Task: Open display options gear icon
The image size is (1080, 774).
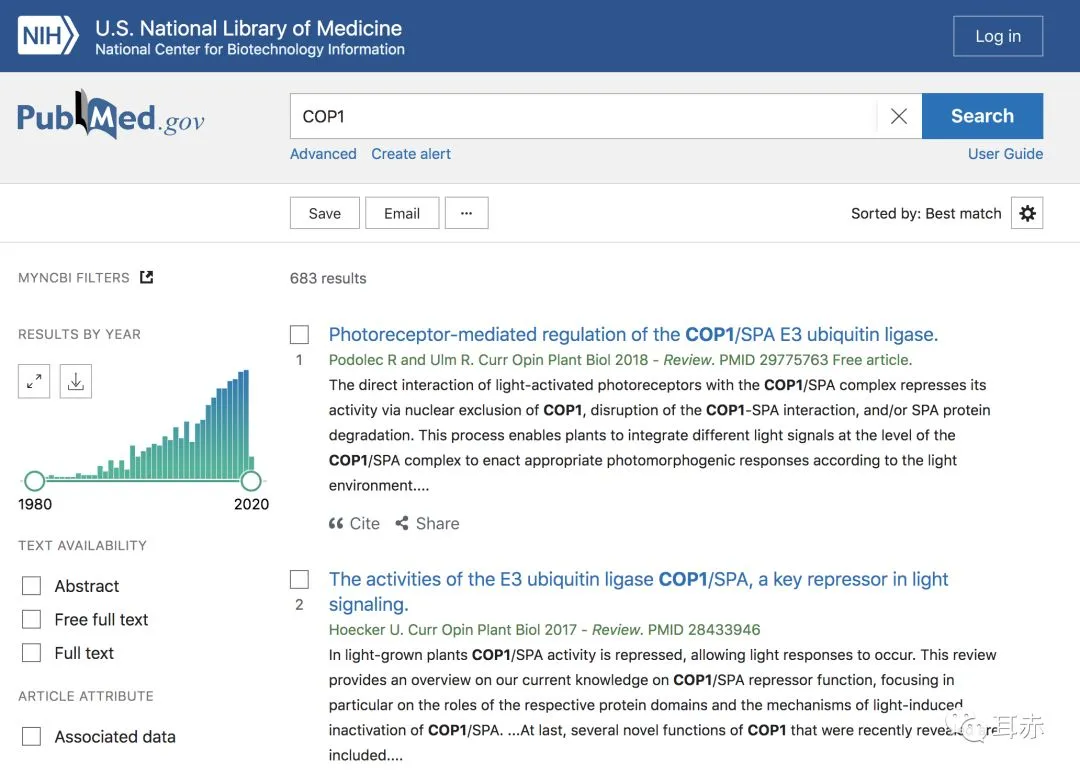Action: tap(1027, 213)
